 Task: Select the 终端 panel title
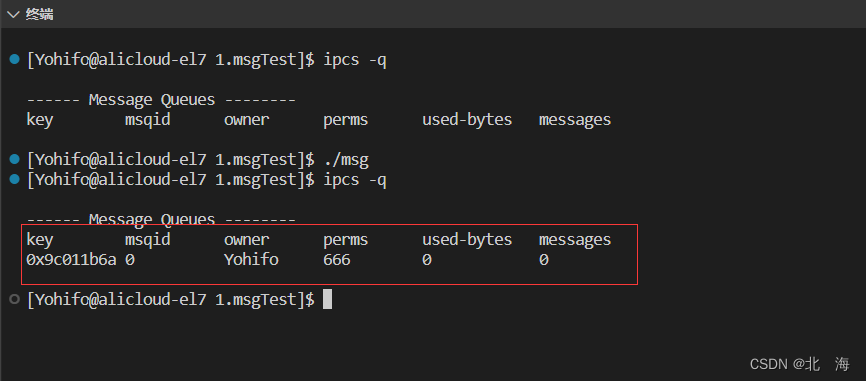[40, 14]
